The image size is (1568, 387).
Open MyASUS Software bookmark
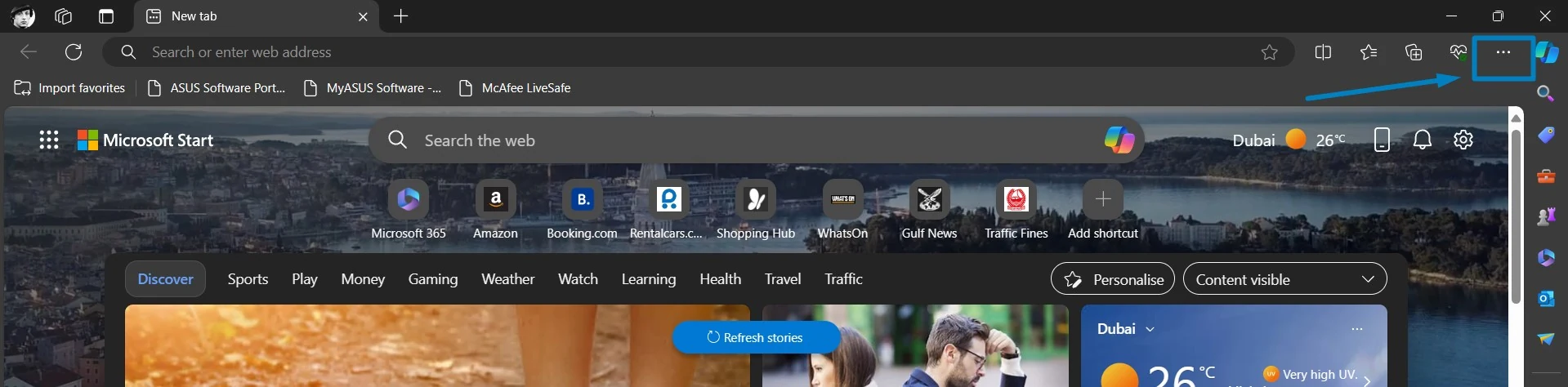[x=373, y=88]
